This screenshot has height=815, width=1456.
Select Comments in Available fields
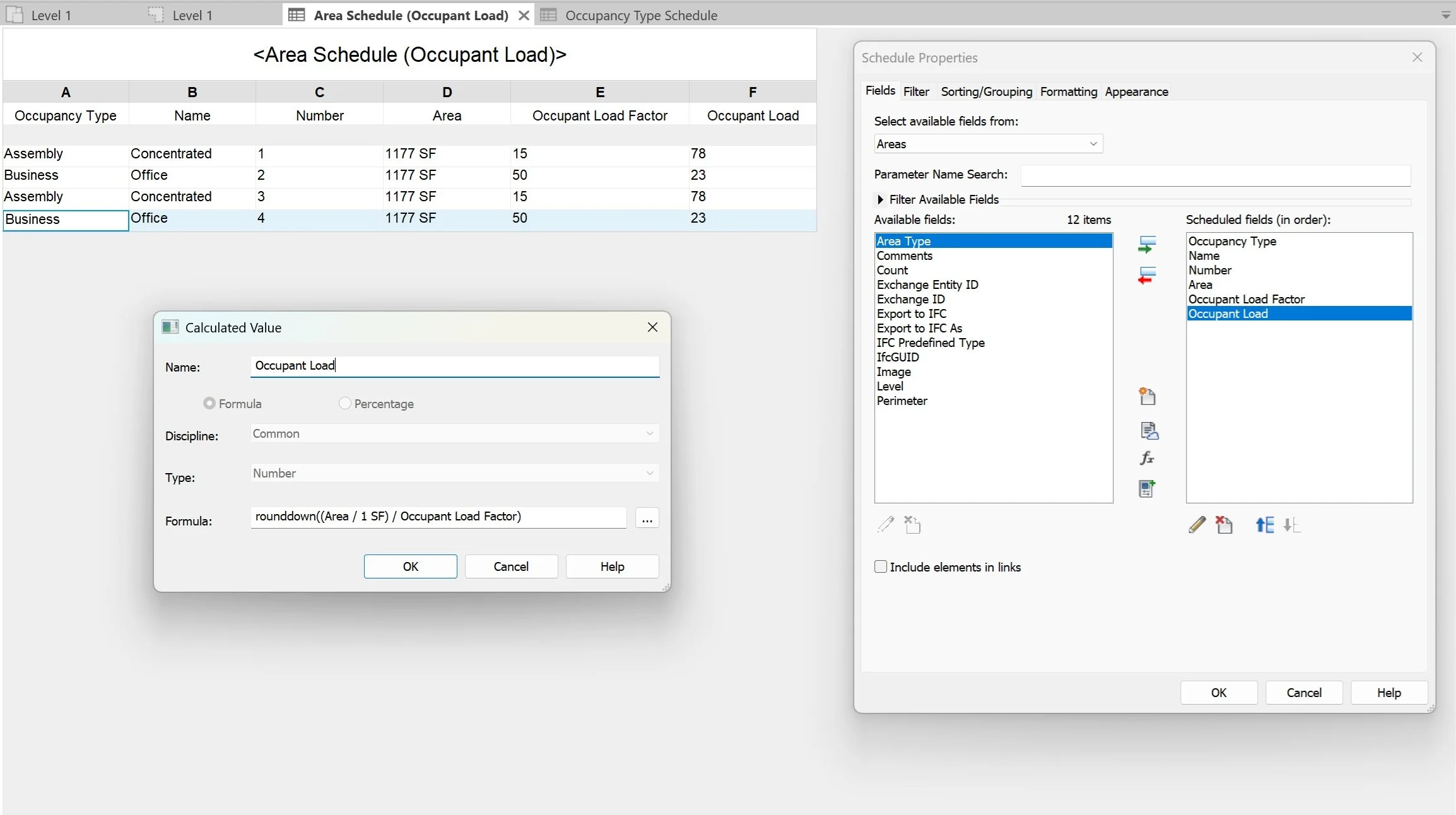(993, 255)
